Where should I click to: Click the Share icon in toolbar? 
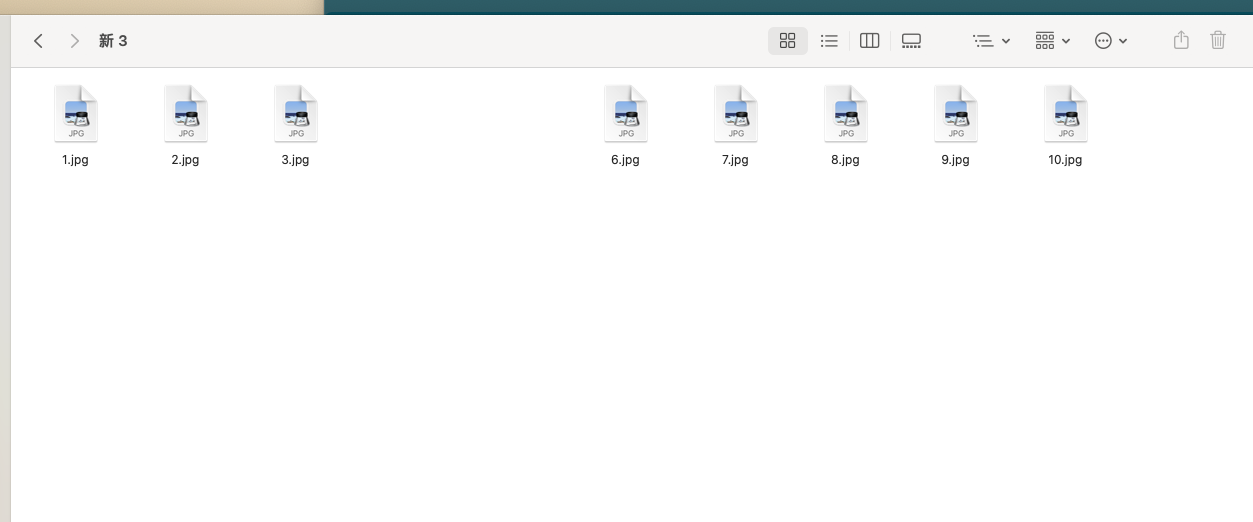tap(1181, 40)
